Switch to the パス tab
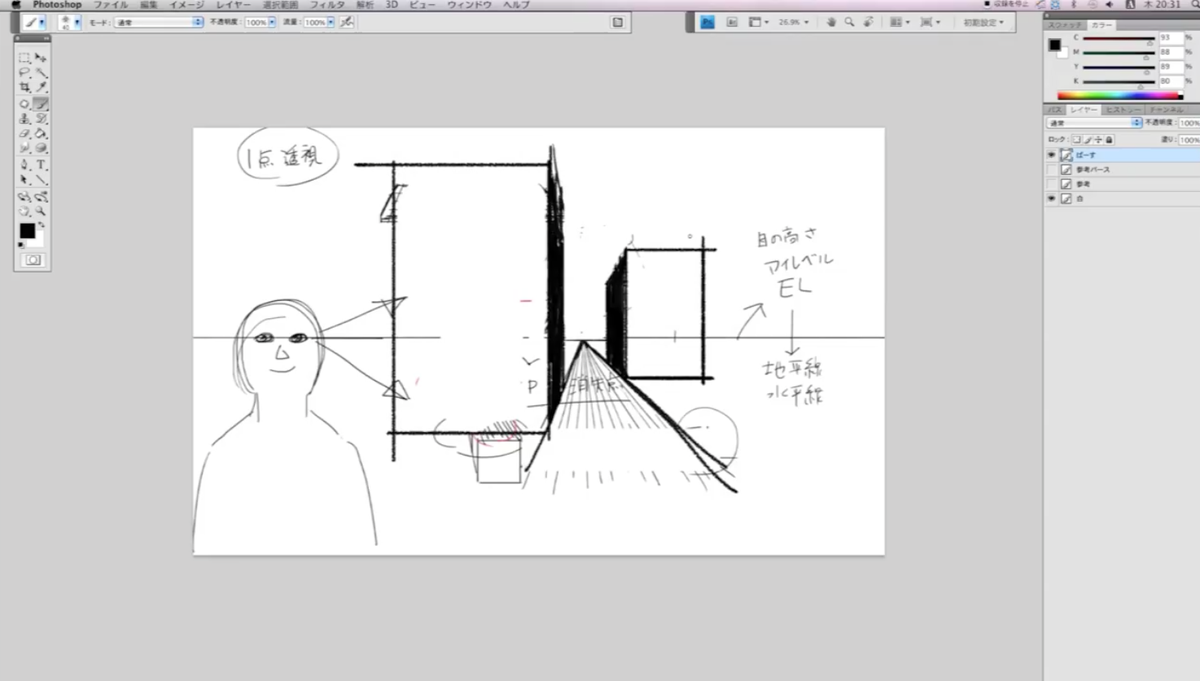Screen dimensions: 1200x681 (1054, 108)
